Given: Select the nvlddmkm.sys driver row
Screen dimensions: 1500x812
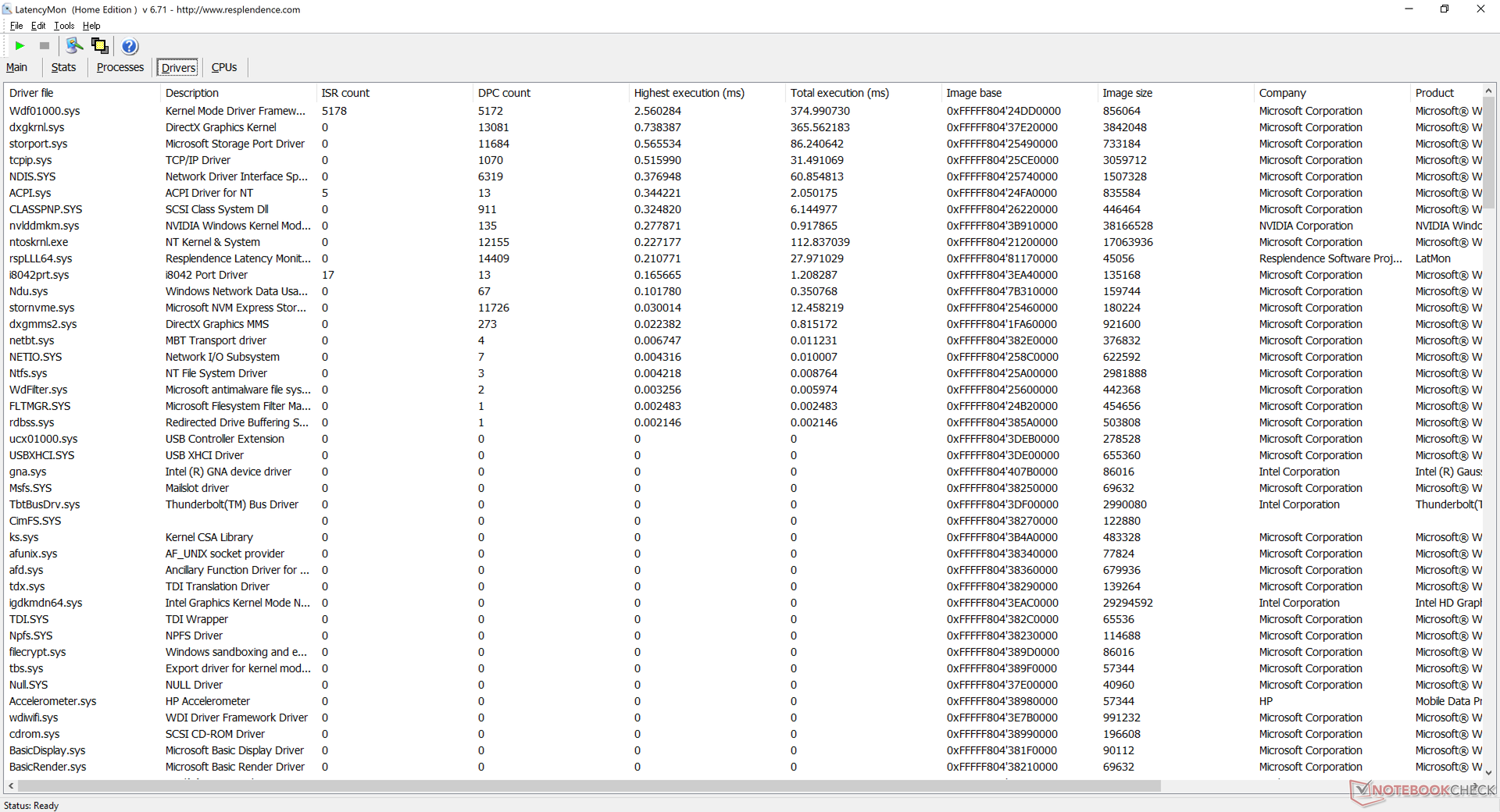Looking at the screenshot, I should click(x=742, y=226).
